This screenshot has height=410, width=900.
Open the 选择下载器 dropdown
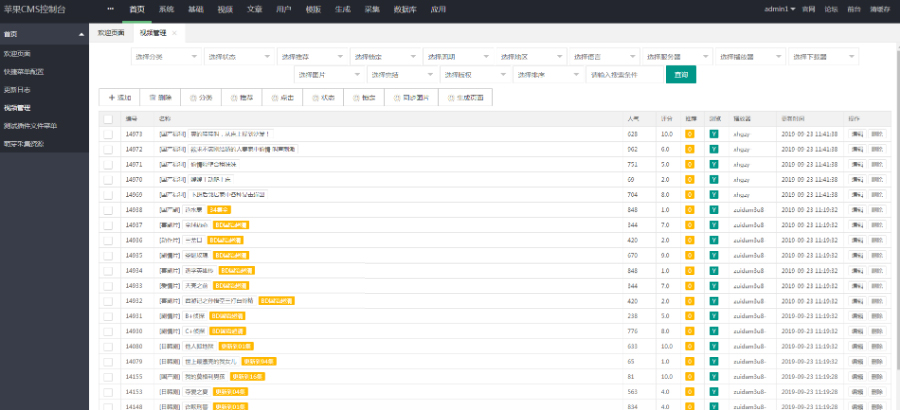coord(823,57)
